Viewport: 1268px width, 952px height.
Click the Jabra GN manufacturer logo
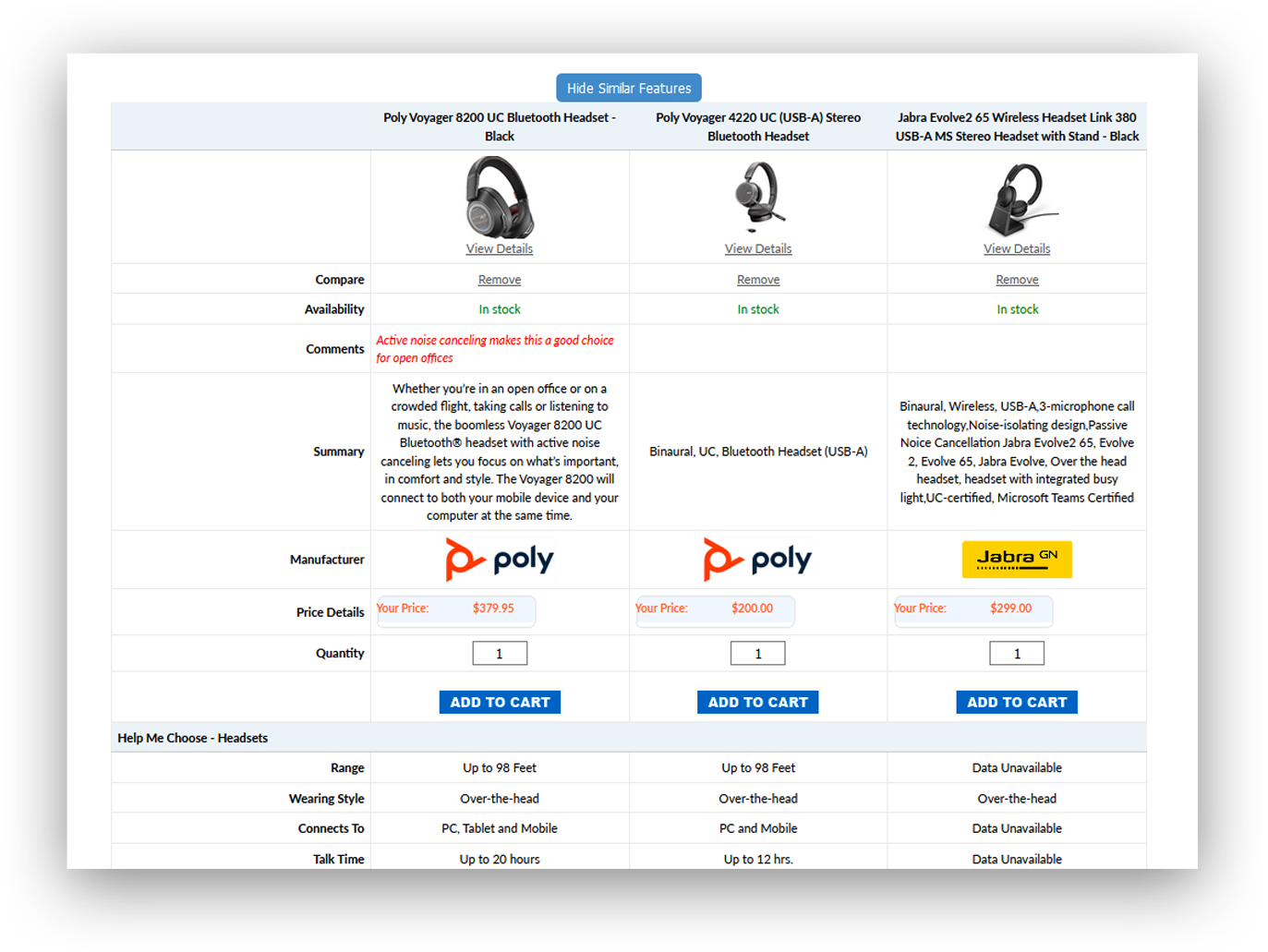click(x=1017, y=560)
